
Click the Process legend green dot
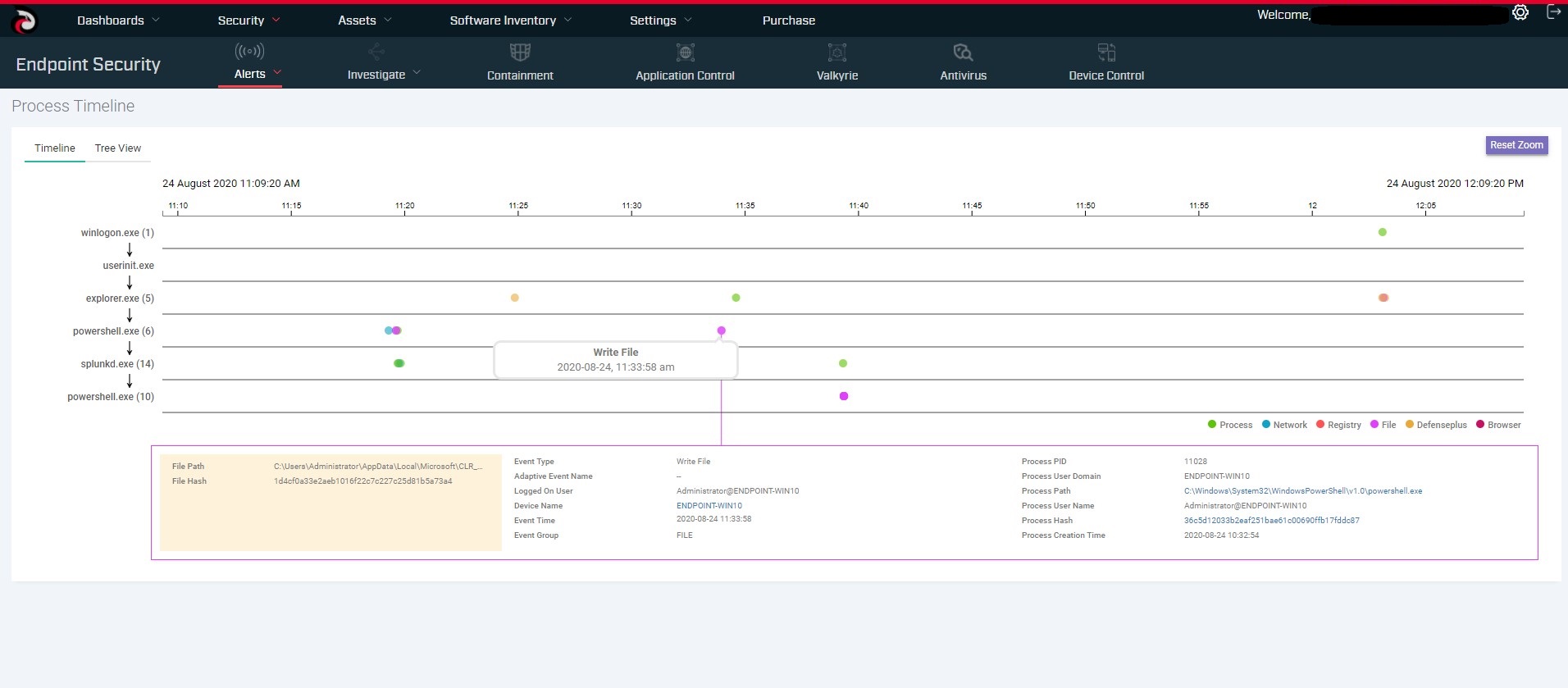[x=1211, y=424]
